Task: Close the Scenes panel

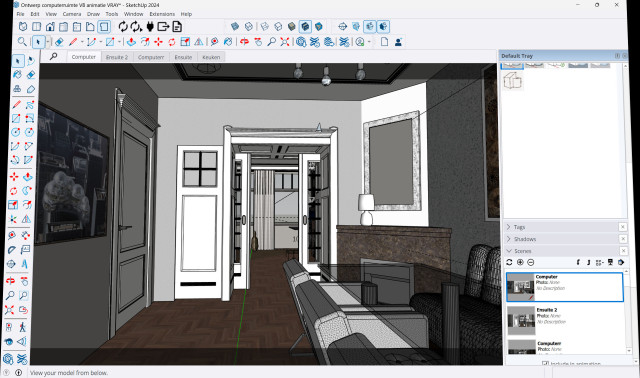Action: (x=623, y=251)
